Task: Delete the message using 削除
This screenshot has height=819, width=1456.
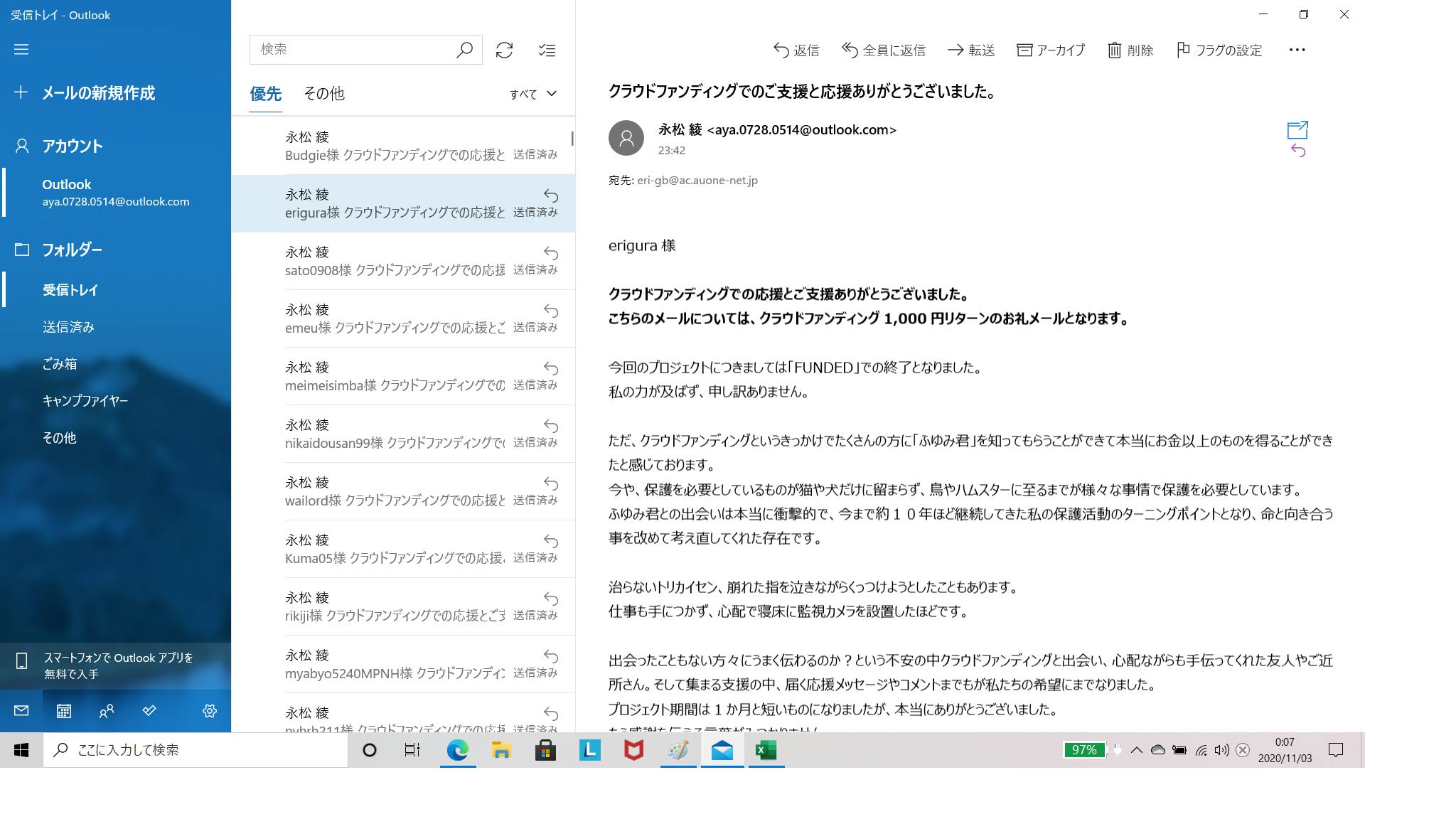Action: (1130, 50)
